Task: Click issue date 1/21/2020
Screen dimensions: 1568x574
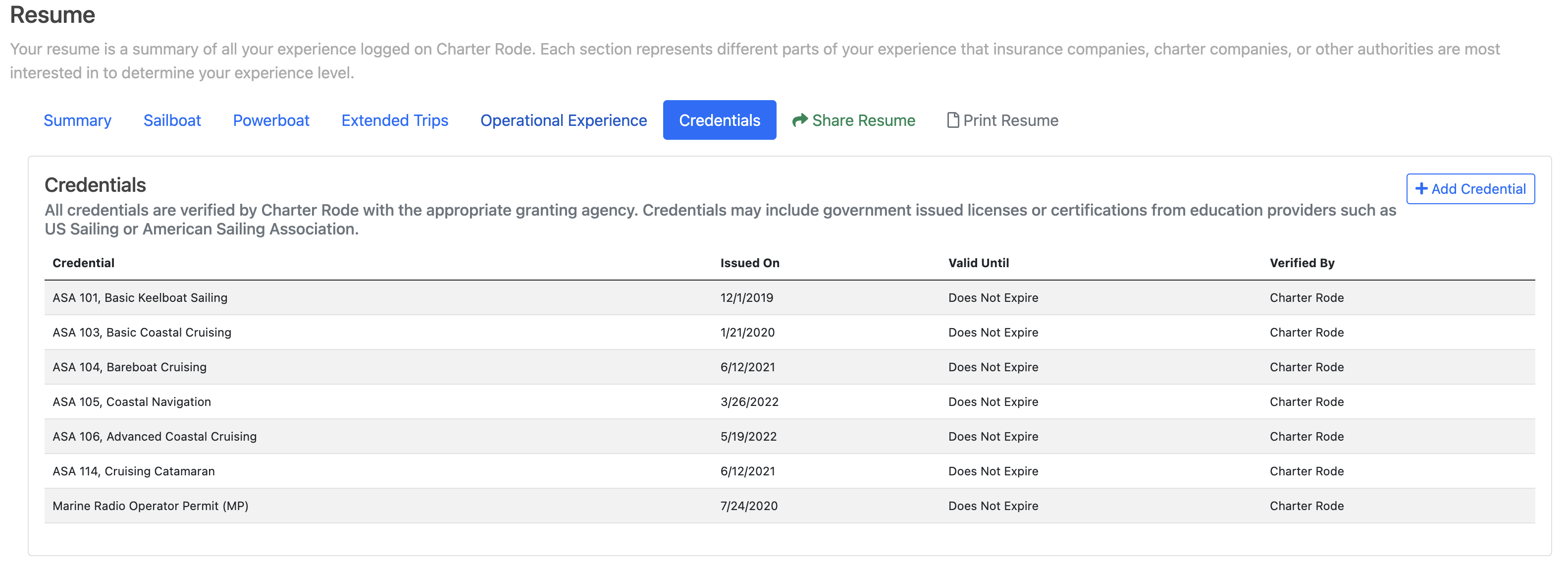Action: click(747, 332)
